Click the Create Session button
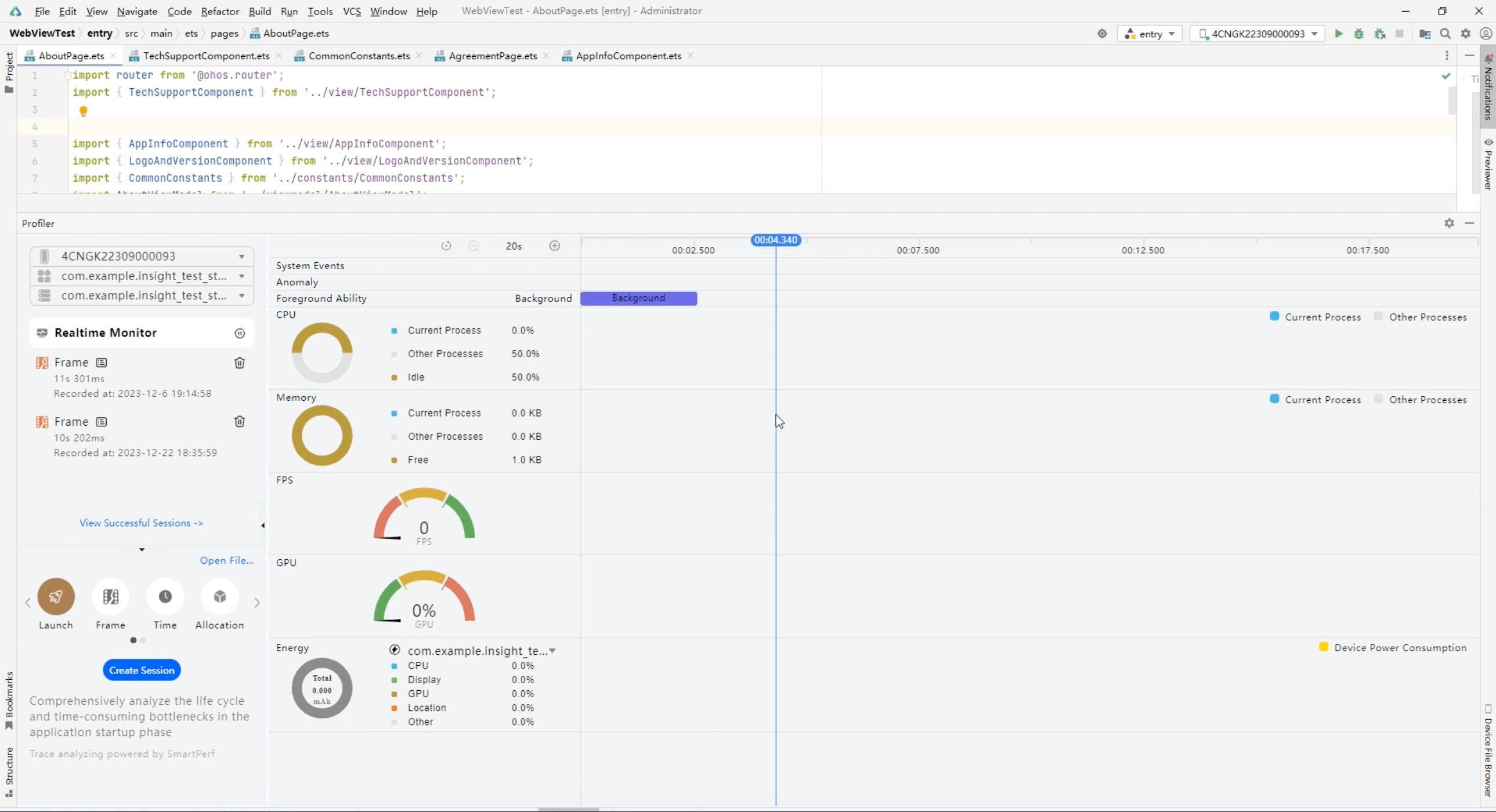This screenshot has height=812, width=1496. tap(142, 670)
